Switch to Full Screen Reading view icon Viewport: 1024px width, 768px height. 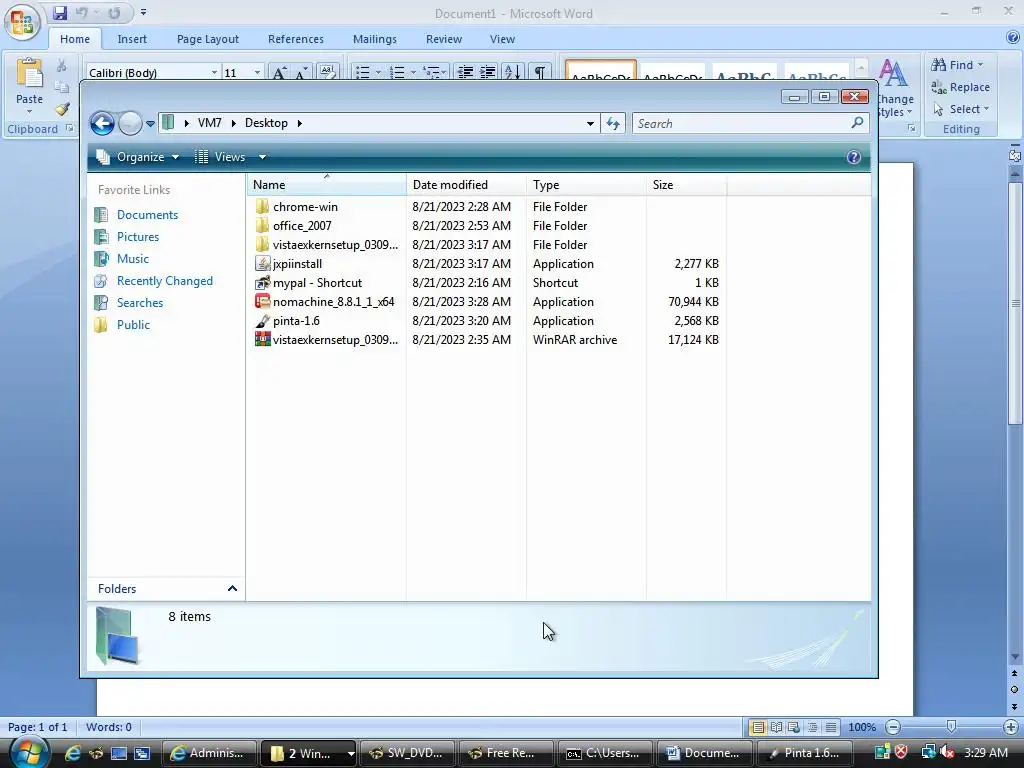click(776, 727)
